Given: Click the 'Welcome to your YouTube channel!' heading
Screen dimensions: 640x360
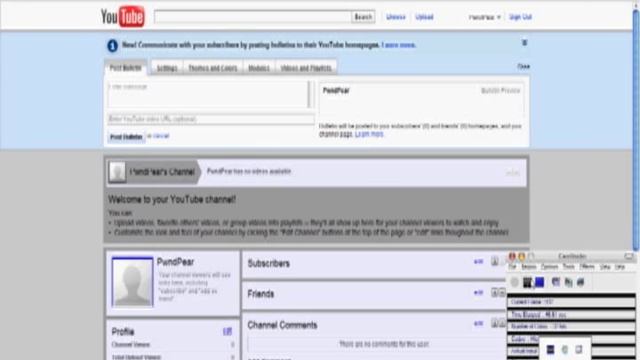Looking at the screenshot, I should [172, 200].
